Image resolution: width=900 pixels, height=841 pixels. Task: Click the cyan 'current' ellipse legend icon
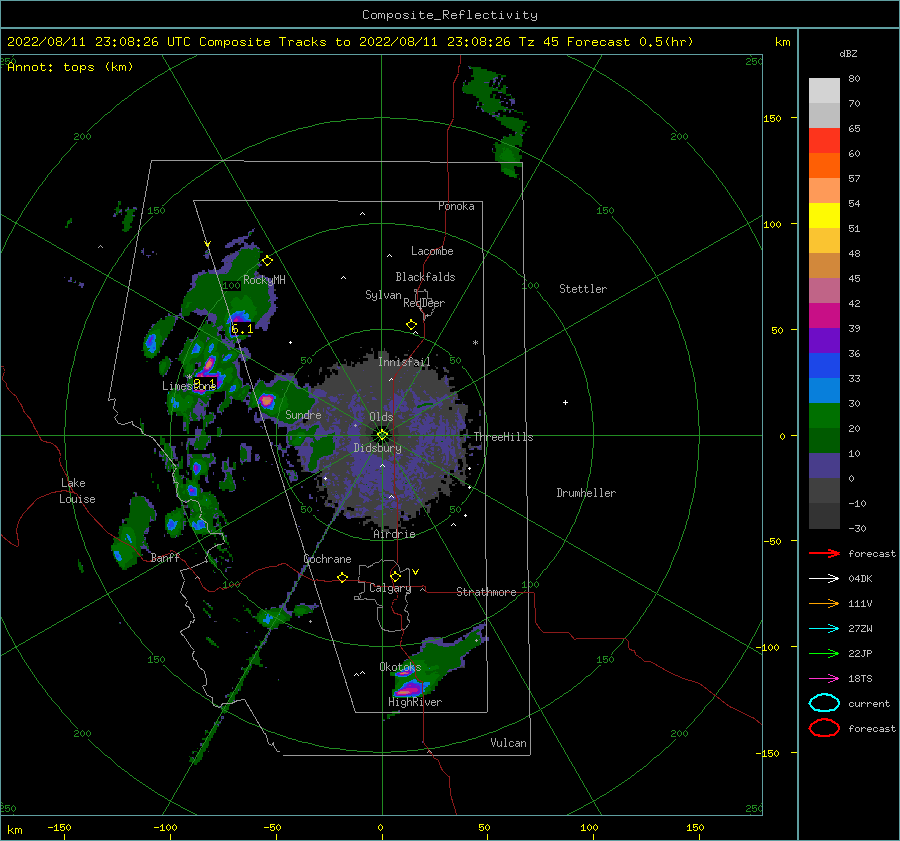pos(824,703)
